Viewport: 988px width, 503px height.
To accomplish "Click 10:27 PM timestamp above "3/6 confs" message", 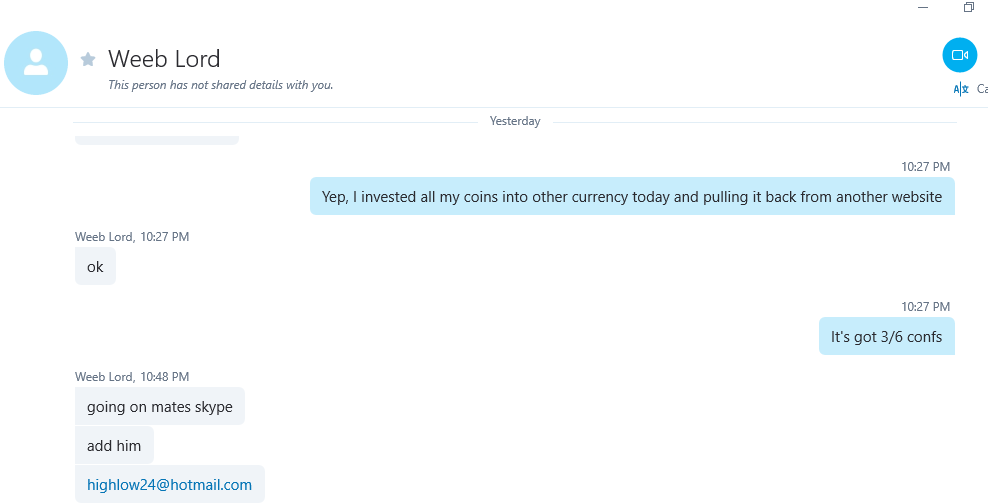I will [x=925, y=306].
